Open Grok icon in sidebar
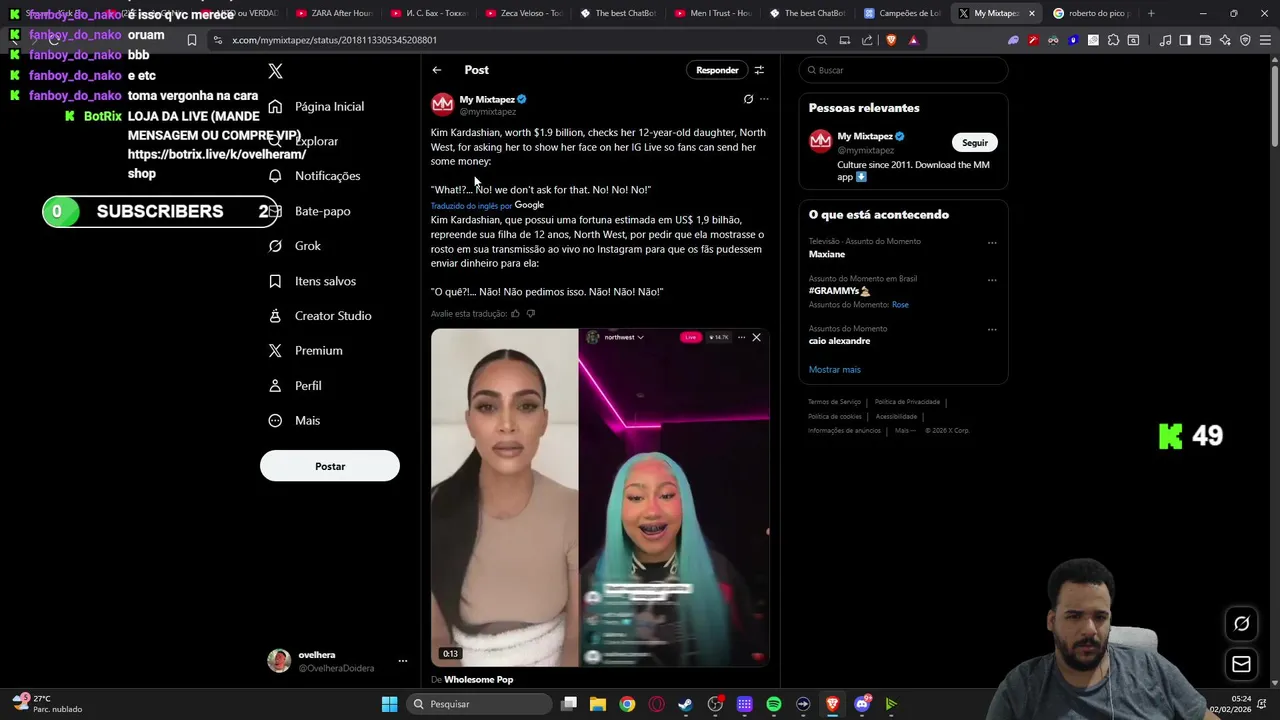The width and height of the screenshot is (1280, 720). [275, 246]
